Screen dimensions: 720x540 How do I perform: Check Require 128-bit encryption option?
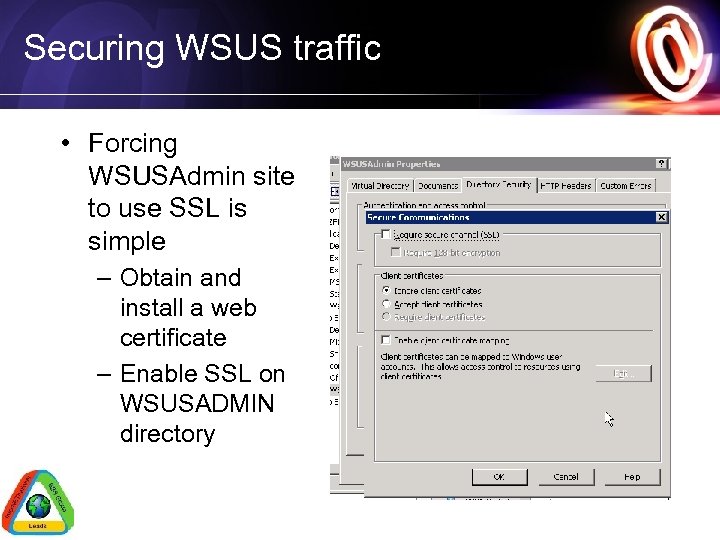point(395,252)
